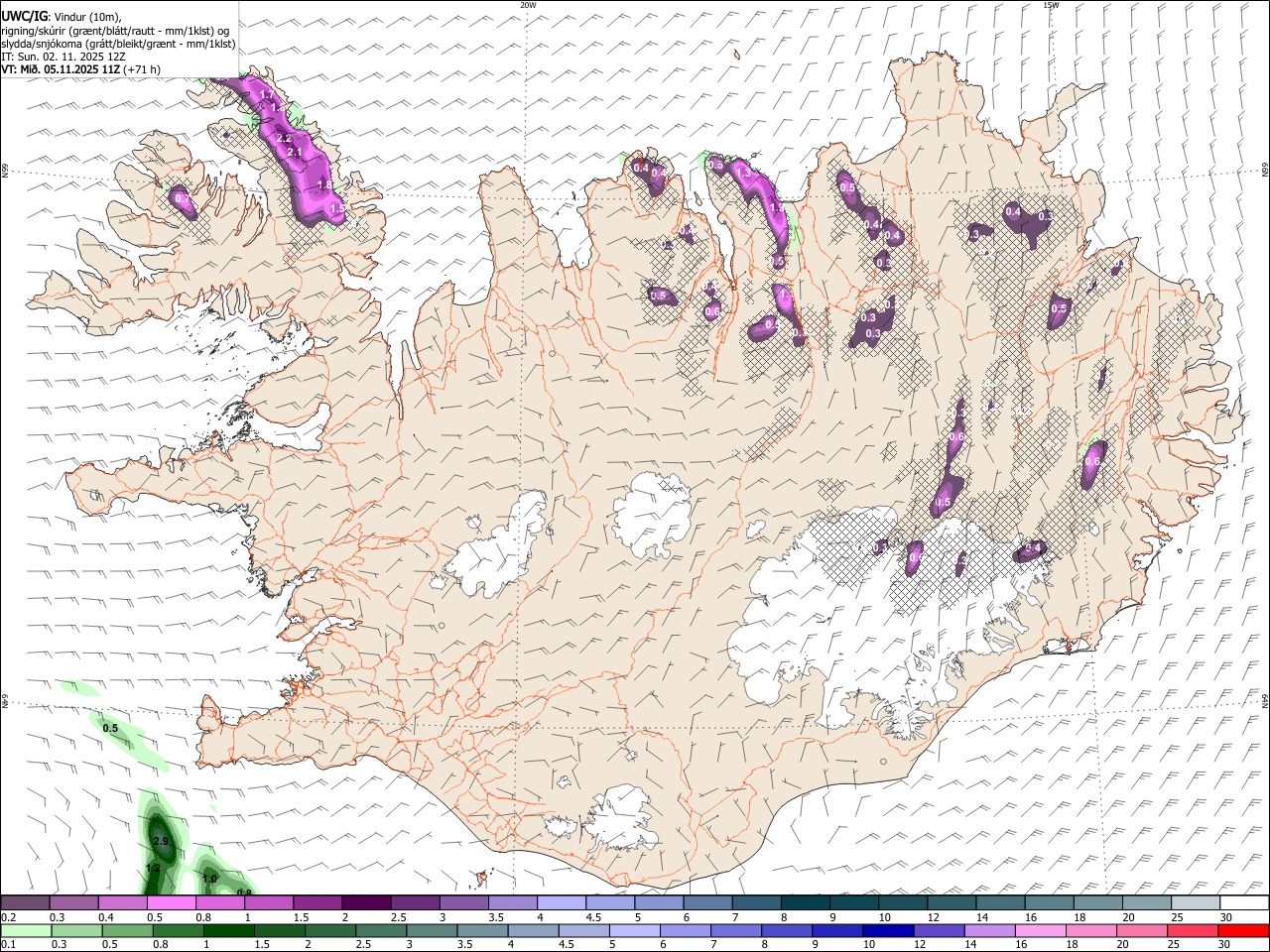The height and width of the screenshot is (952, 1270).
Task: Select the '2.2' value on the pink Westfjords band
Action: tap(284, 138)
